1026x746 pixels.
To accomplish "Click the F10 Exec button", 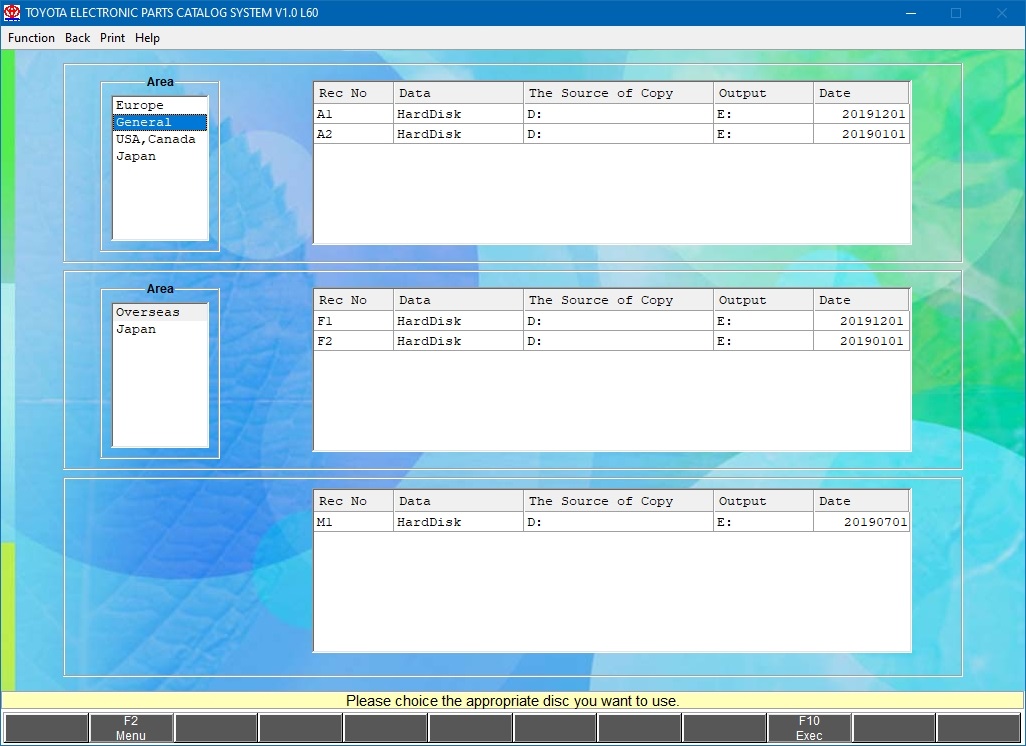I will pos(809,728).
